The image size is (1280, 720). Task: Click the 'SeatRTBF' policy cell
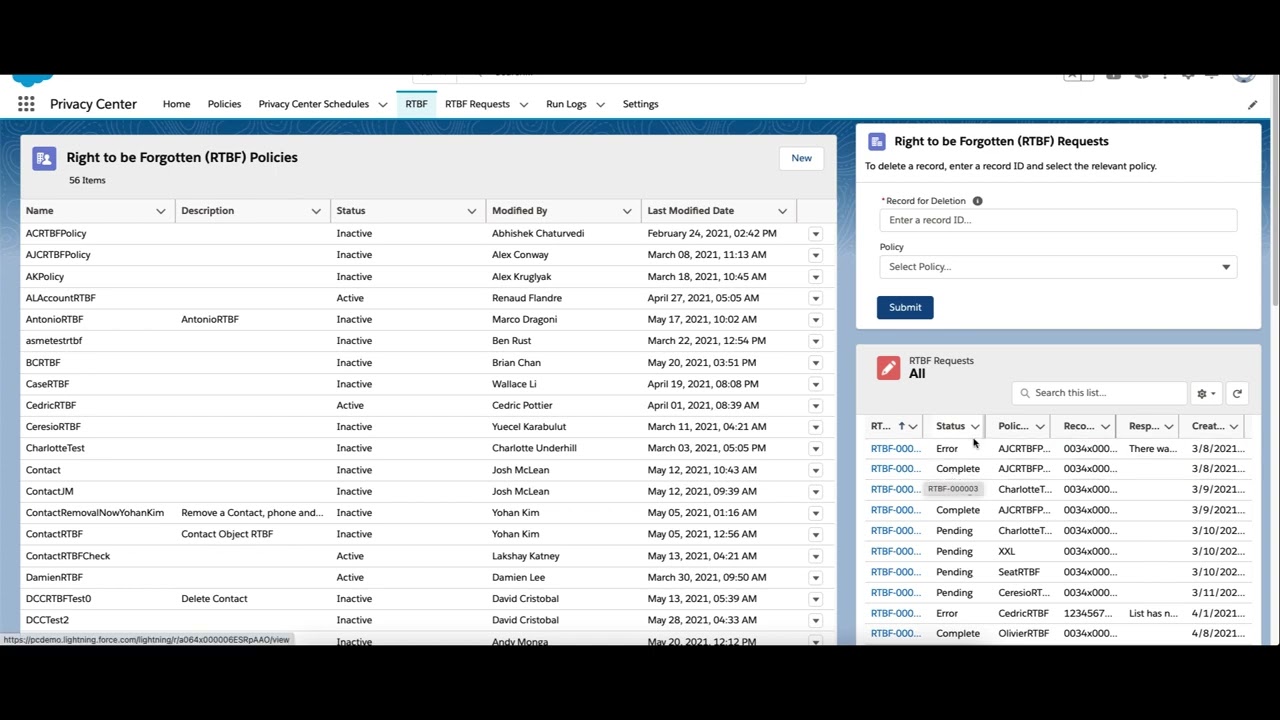tap(1019, 572)
